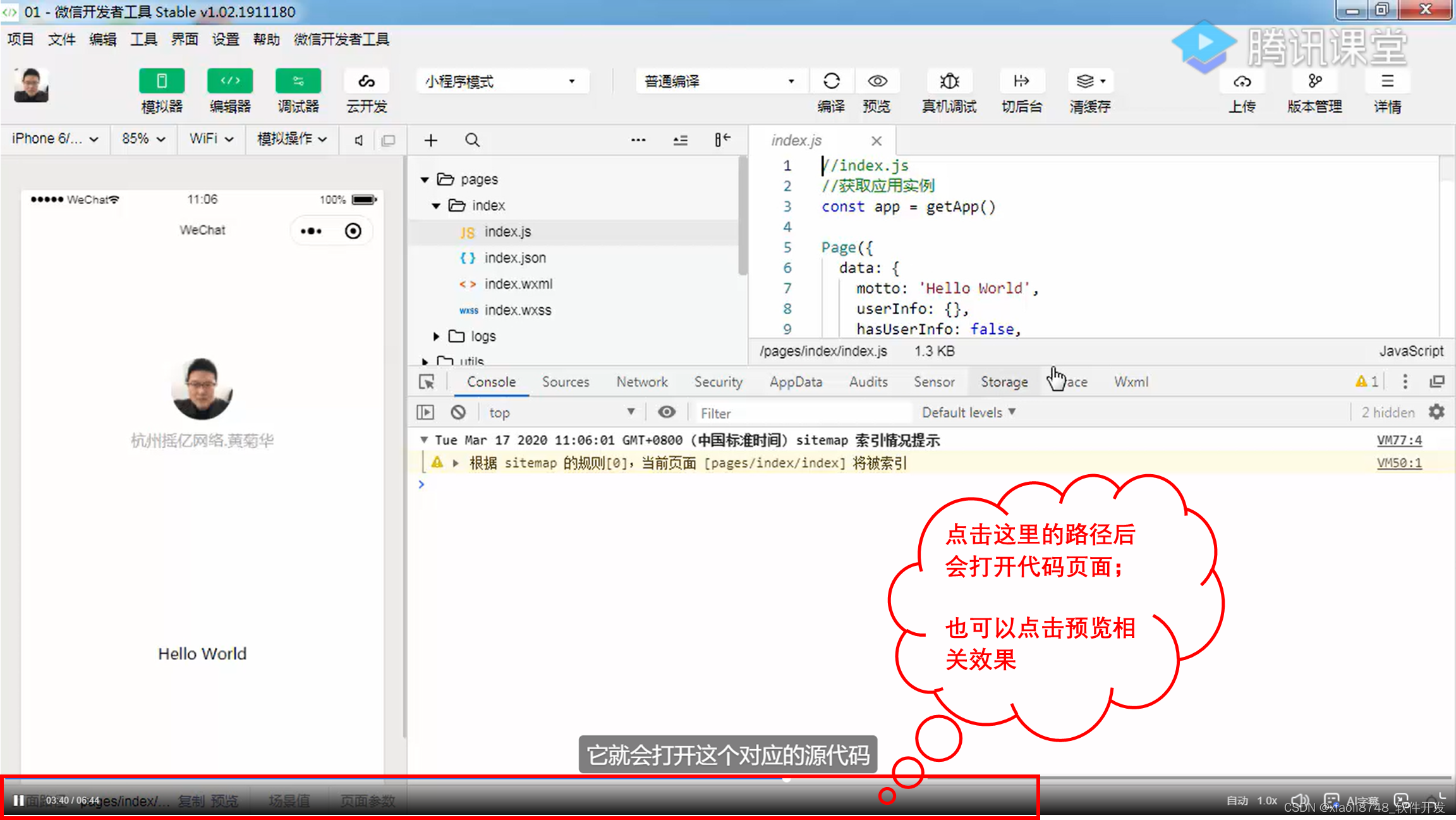Switch to the Wxml tab
This screenshot has height=820, width=1456.
click(x=1131, y=382)
